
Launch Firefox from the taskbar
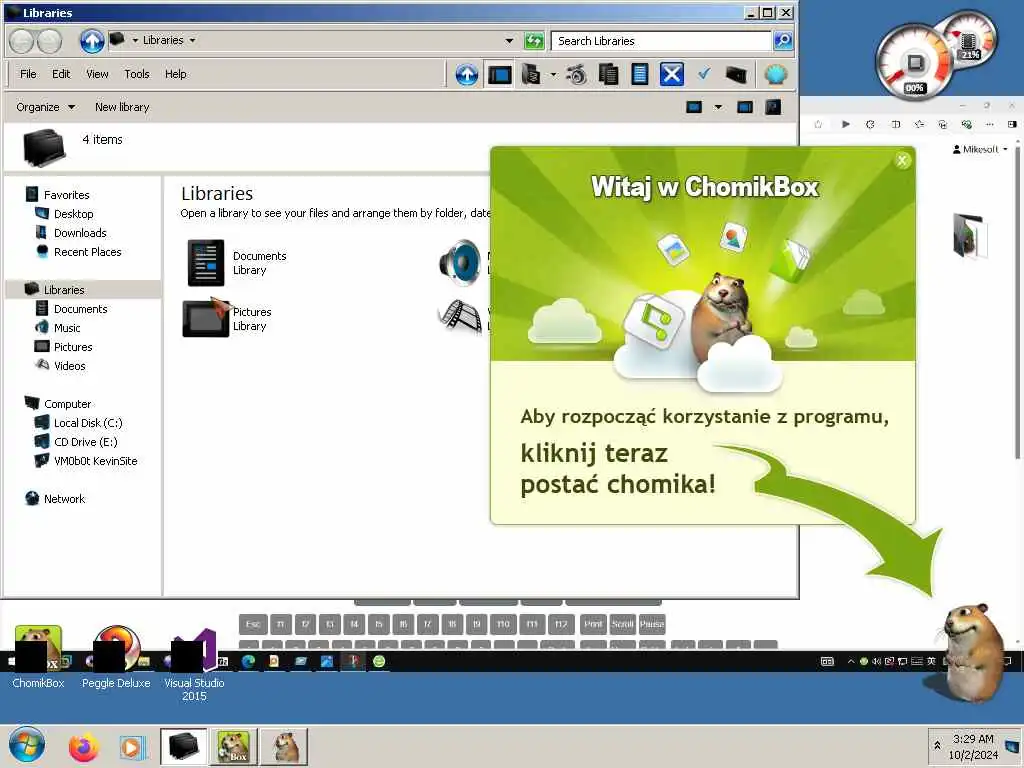pyautogui.click(x=84, y=746)
